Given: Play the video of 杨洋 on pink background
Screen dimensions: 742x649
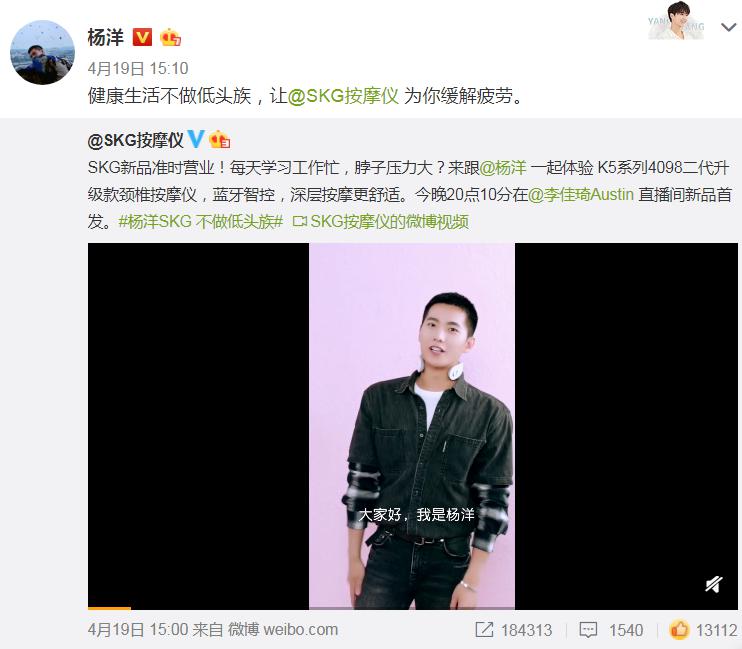Looking at the screenshot, I should coord(412,426).
